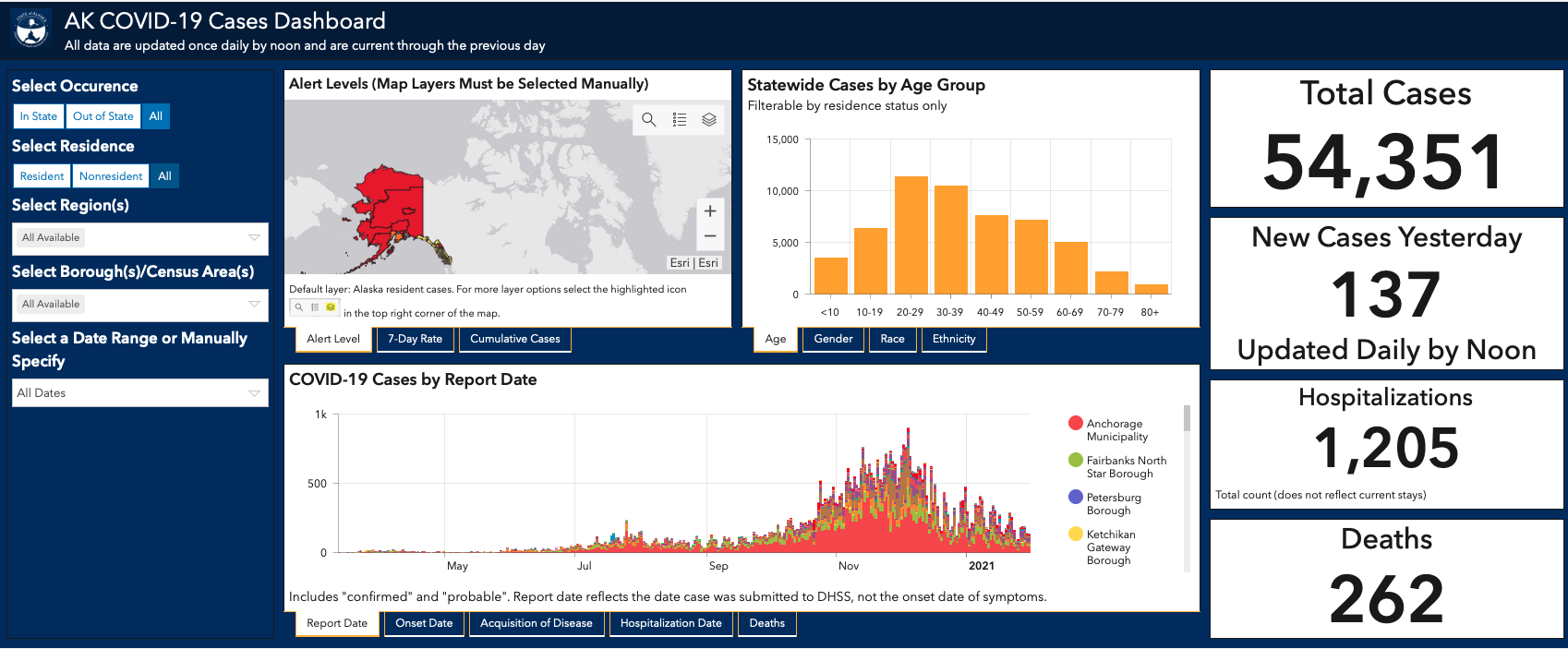The height and width of the screenshot is (649, 1568).
Task: Click the Petersburg Borough purple legend dot
Action: pyautogui.click(x=1075, y=497)
